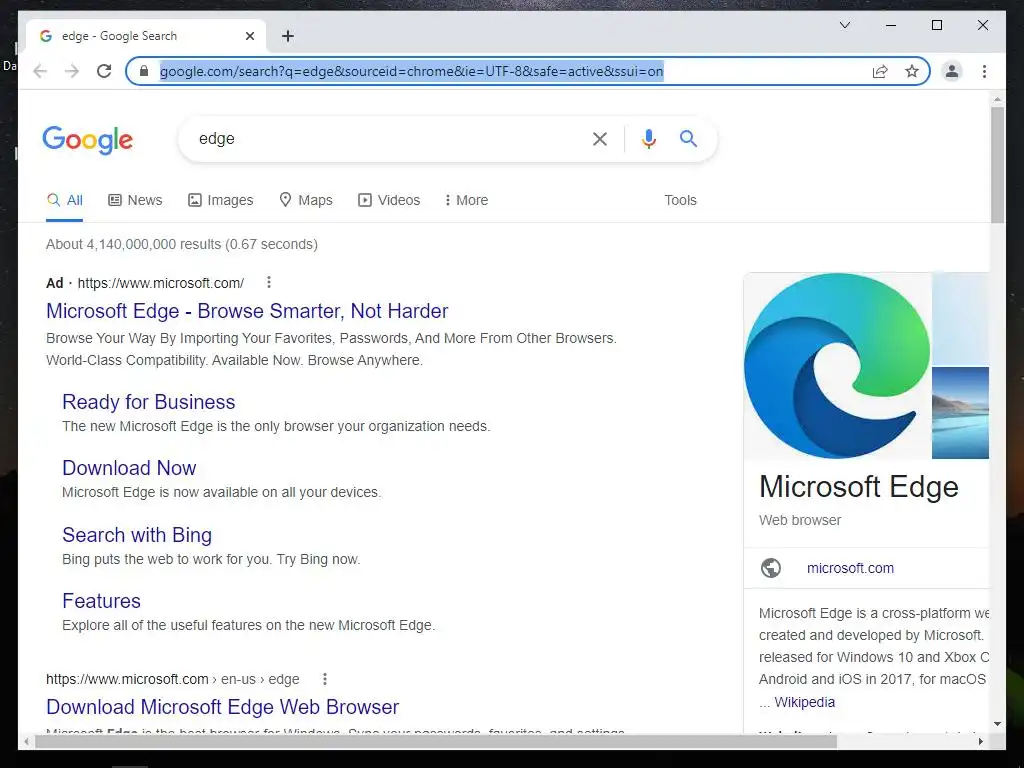
Task: Open the tab search chevron
Action: (x=844, y=25)
